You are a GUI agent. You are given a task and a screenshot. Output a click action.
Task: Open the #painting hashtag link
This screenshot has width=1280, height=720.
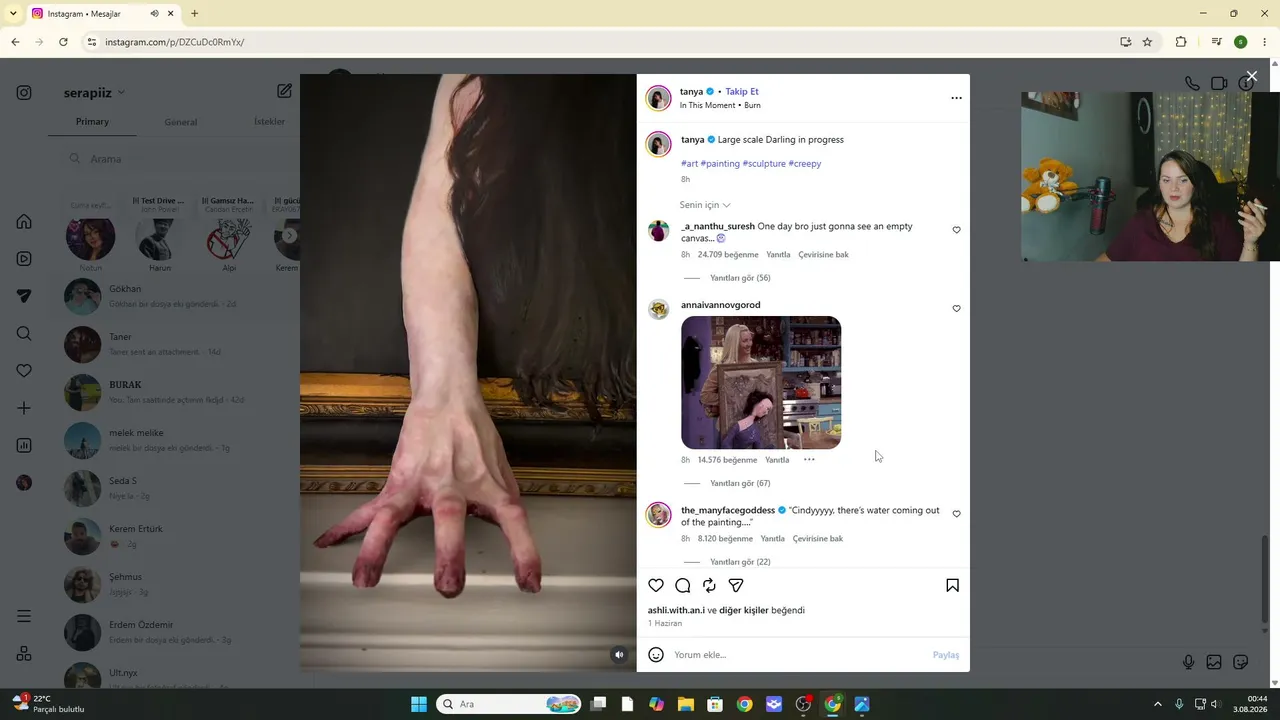720,164
